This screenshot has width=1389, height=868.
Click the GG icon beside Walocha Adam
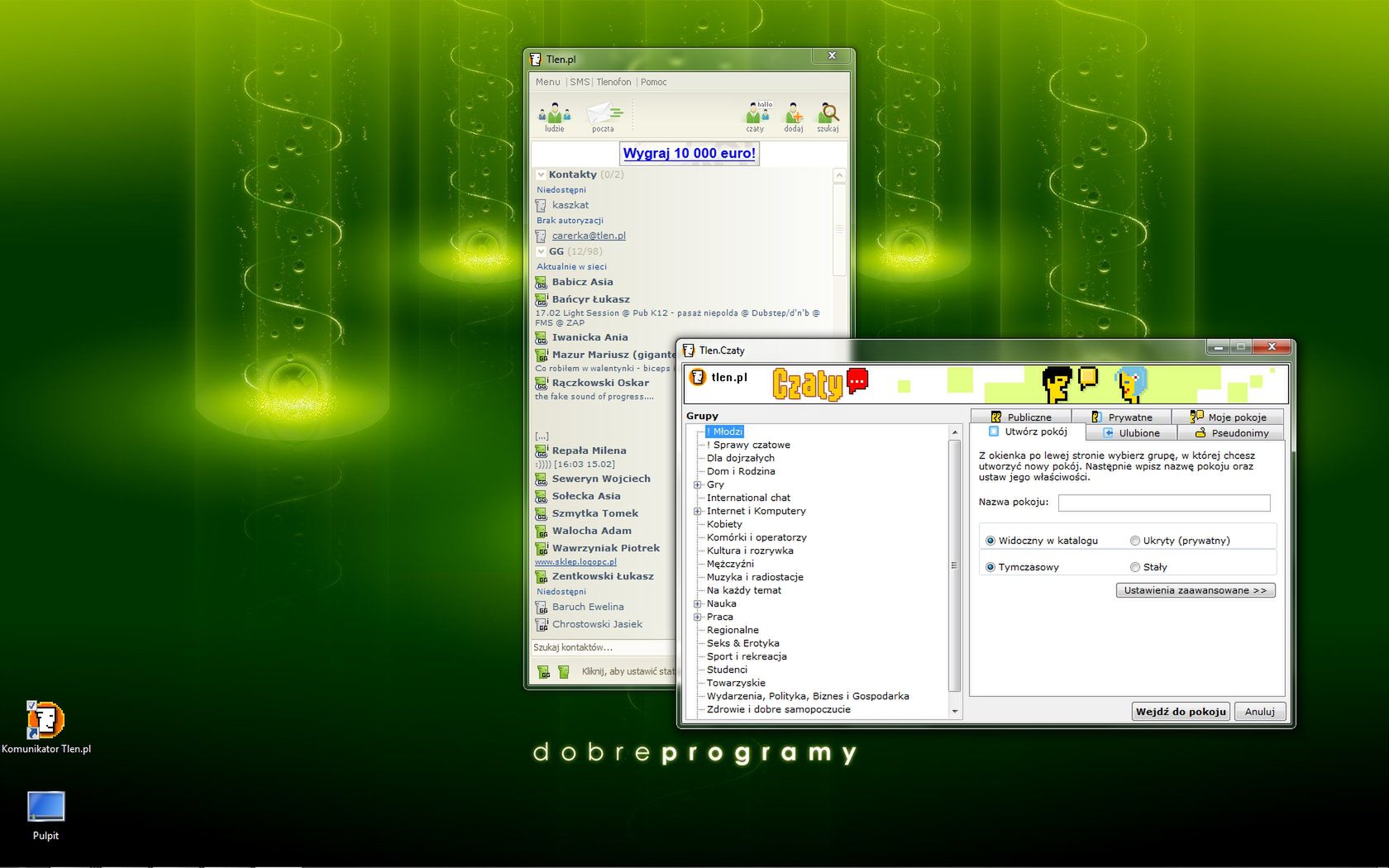(542, 531)
